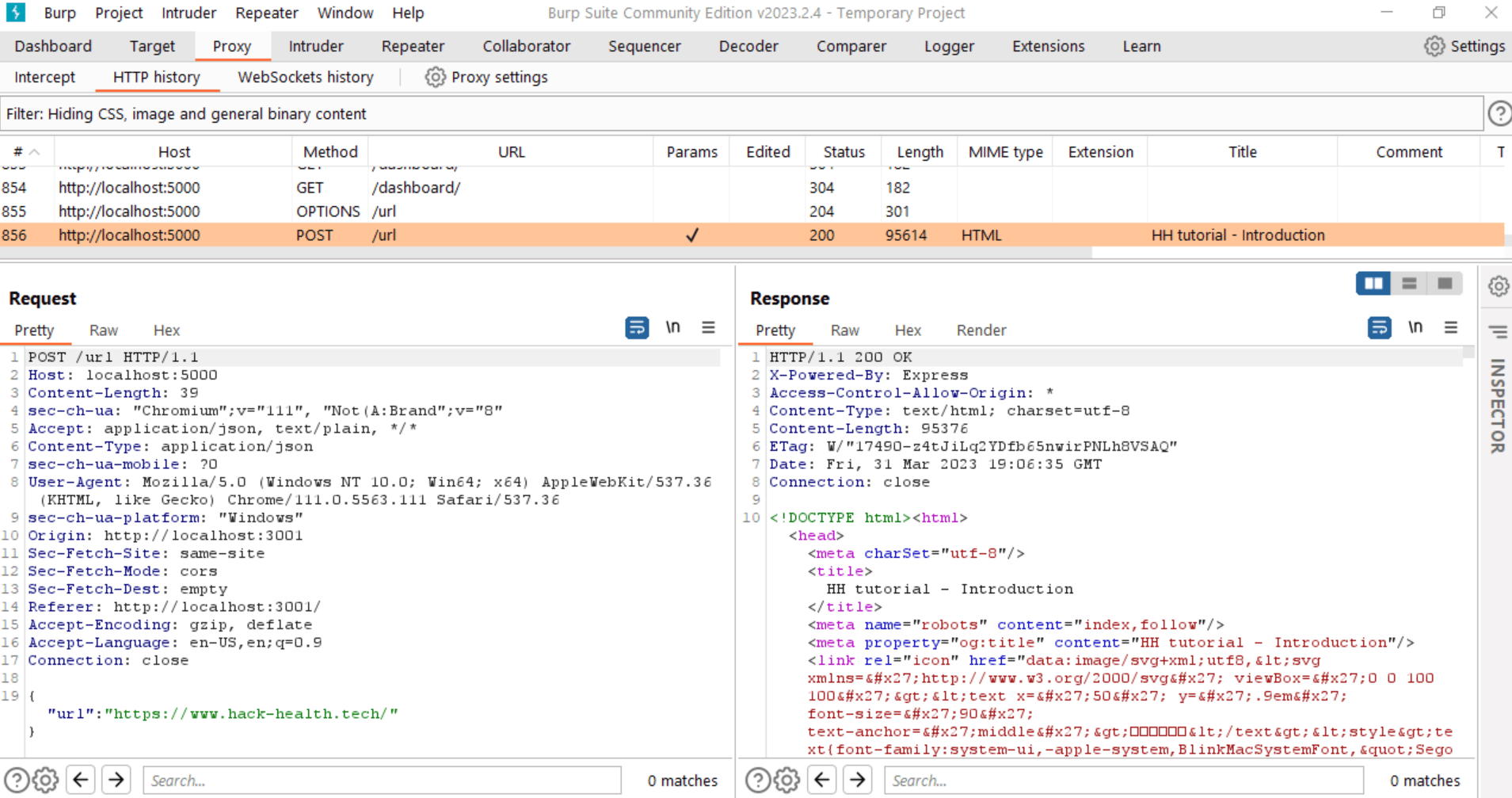Open Response panel options menu

(x=1450, y=328)
